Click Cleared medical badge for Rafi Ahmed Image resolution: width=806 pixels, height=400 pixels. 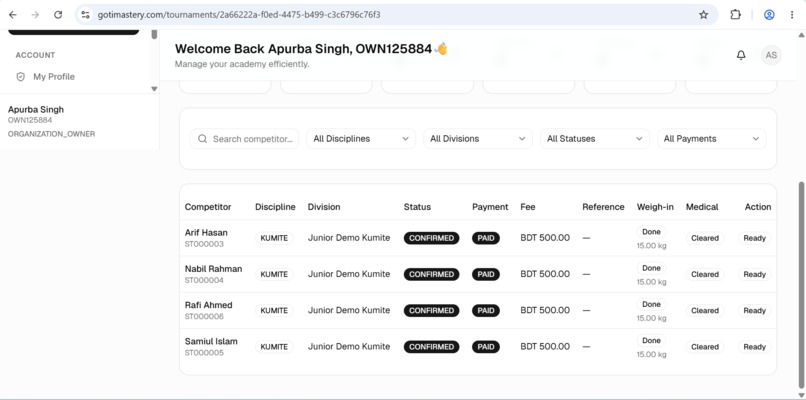(x=705, y=311)
